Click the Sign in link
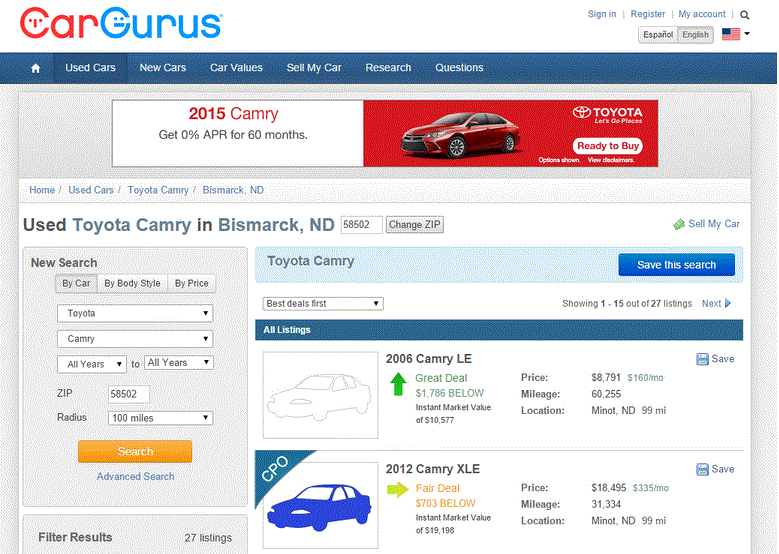 602,14
